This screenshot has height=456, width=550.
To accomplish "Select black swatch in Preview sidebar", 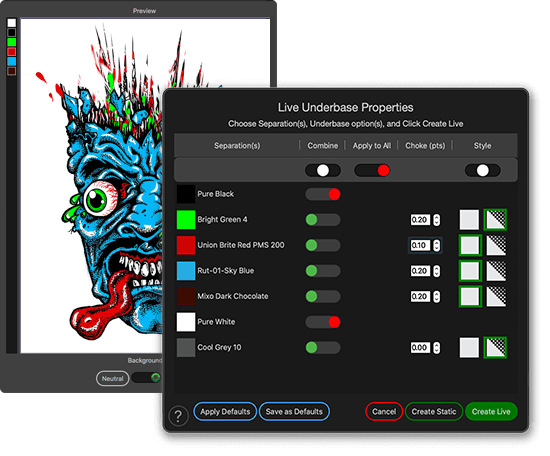I will tap(12, 33).
